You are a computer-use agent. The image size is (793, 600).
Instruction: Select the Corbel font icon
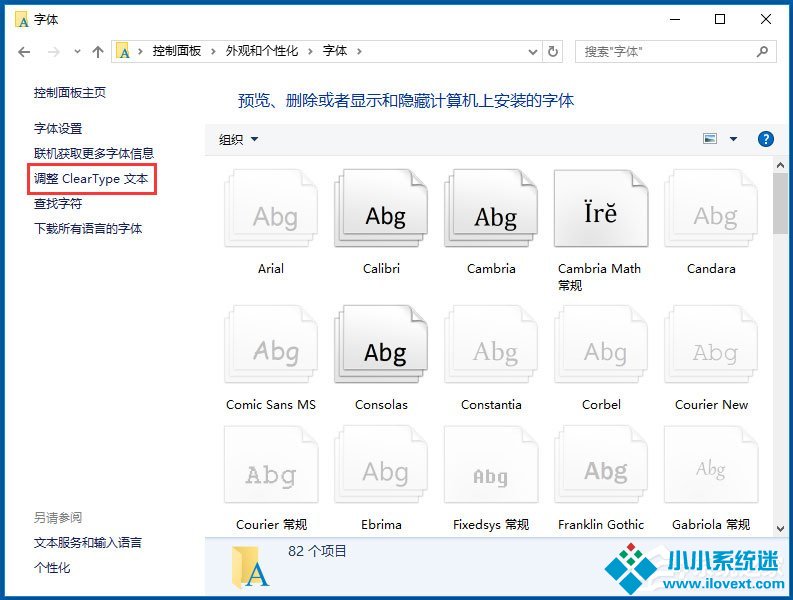pyautogui.click(x=601, y=345)
